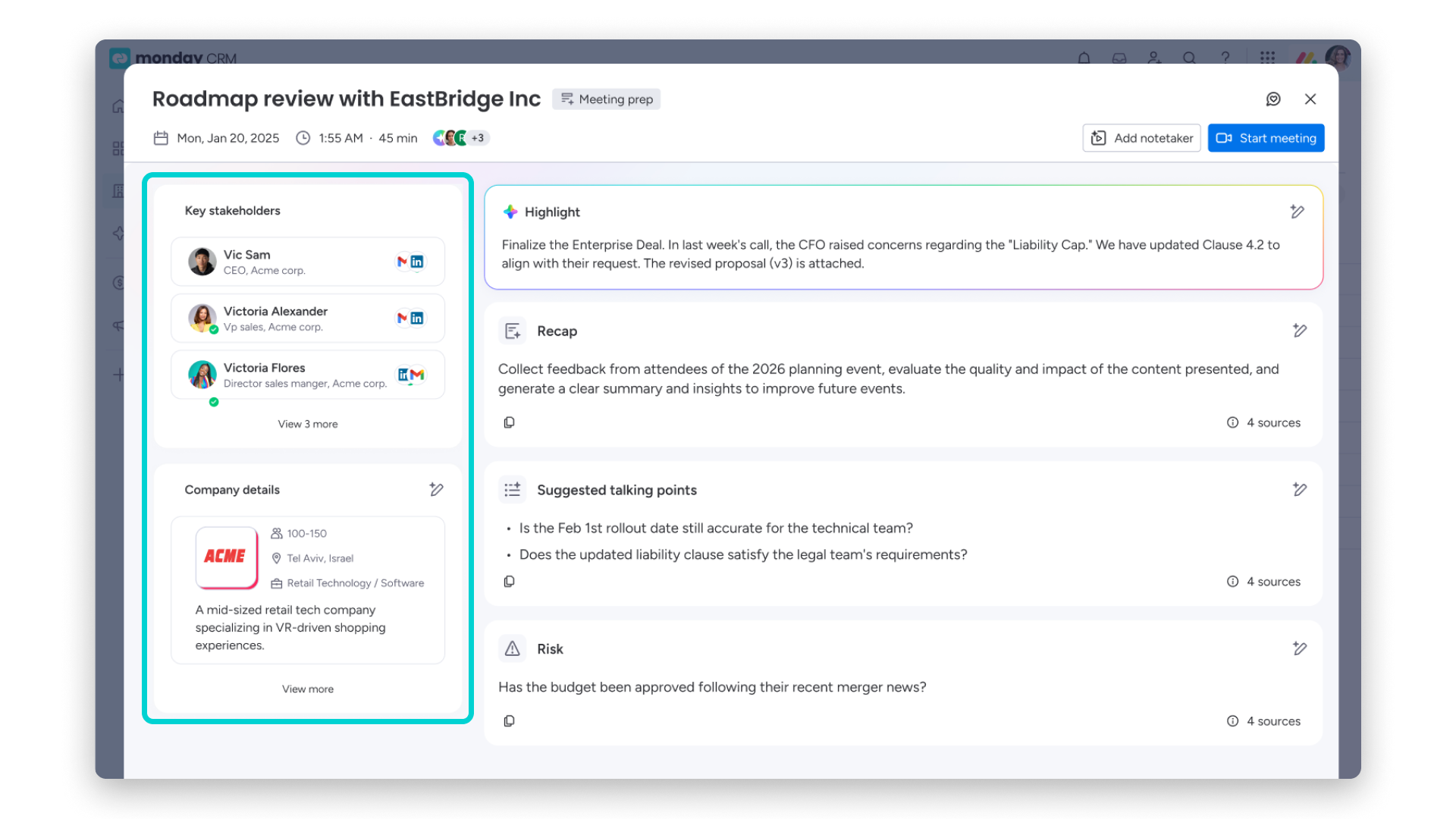Viewport: 1456px width, 819px height.
Task: Open Vic Sam's Gmail icon
Action: 402,262
